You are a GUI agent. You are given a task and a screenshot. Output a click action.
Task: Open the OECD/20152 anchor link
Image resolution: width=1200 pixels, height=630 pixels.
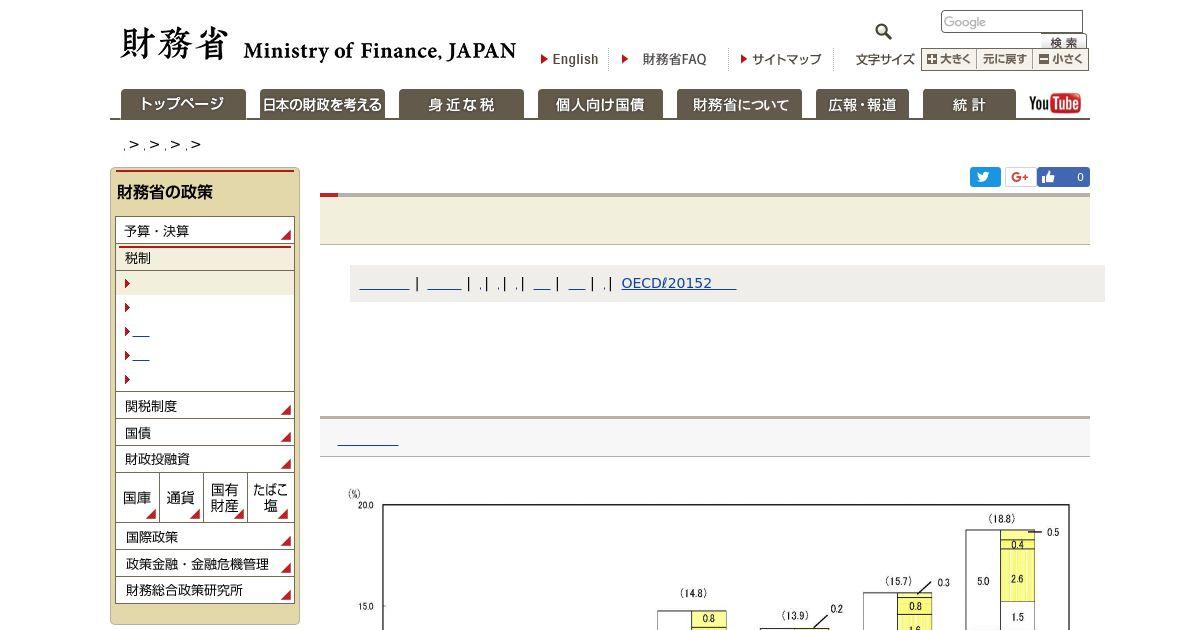coord(679,283)
